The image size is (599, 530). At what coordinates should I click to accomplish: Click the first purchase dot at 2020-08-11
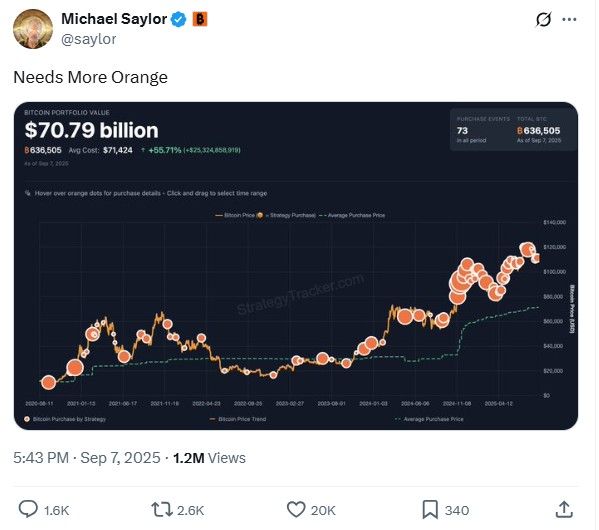point(48,382)
